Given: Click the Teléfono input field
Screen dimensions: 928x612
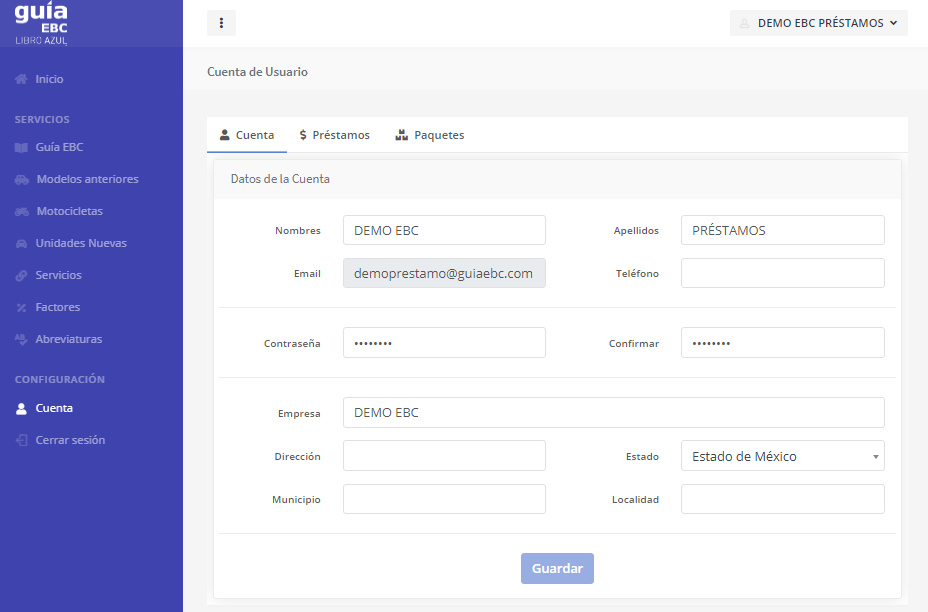Looking at the screenshot, I should coord(782,273).
